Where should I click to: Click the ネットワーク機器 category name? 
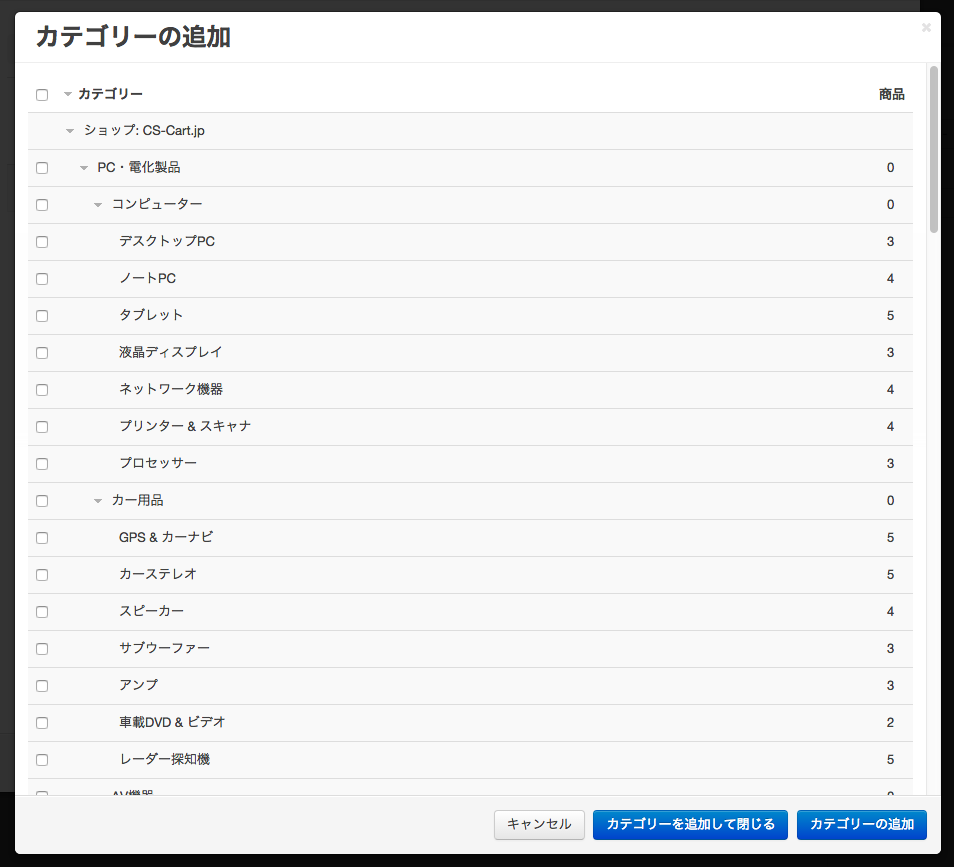pyautogui.click(x=170, y=389)
